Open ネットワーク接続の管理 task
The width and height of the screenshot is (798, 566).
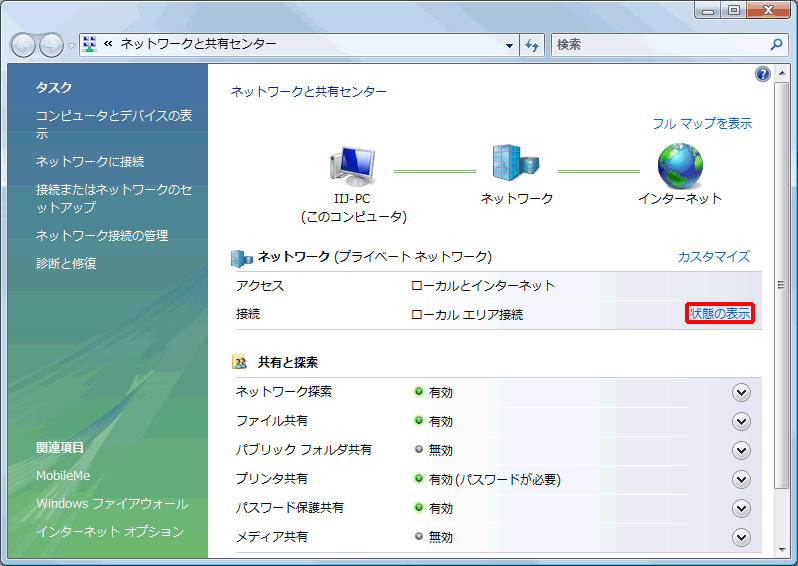click(x=102, y=236)
